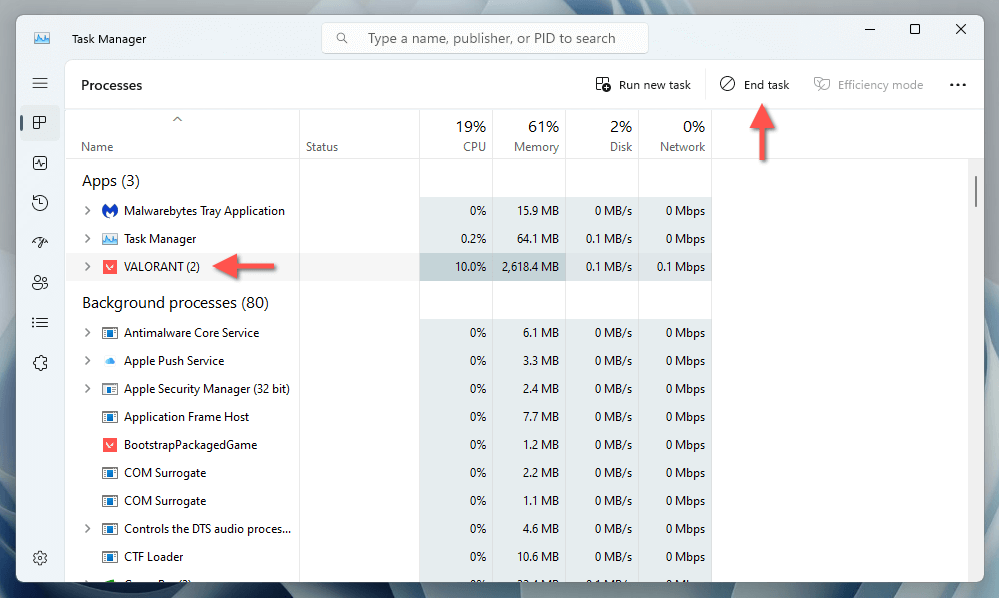Open the App history page icon
999x598 pixels.
coord(40,203)
